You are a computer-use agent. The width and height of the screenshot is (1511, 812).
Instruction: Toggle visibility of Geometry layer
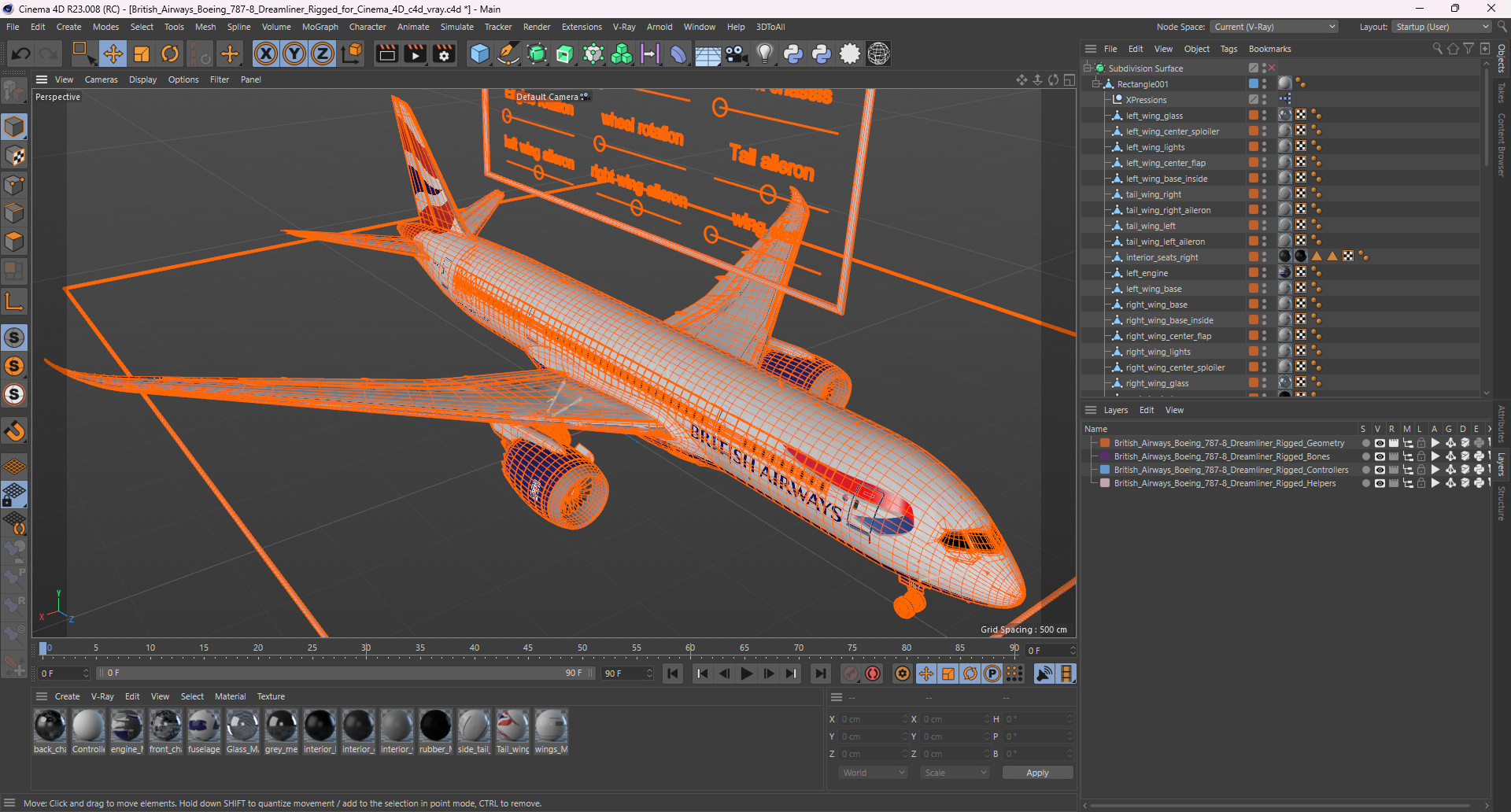click(1379, 443)
